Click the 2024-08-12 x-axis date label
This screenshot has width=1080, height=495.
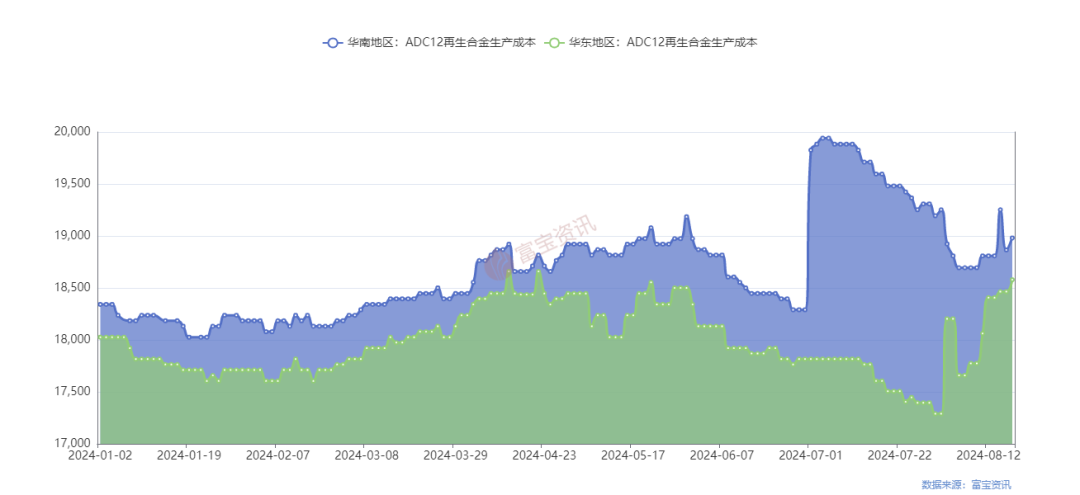[x=984, y=455]
